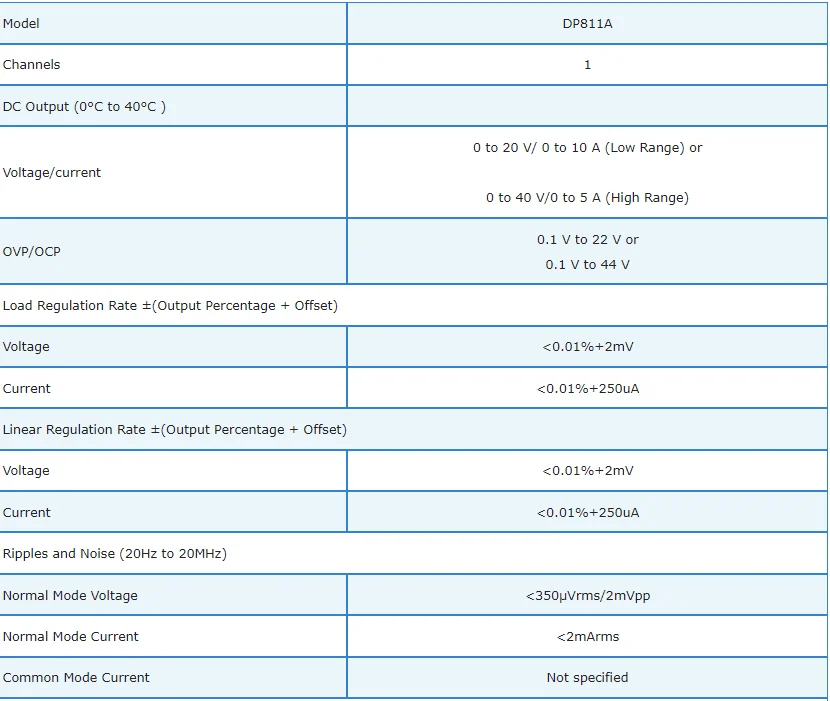Click 'Voltage' label under Load Regulation Rate
Screen dimensions: 830x701
click(26, 347)
